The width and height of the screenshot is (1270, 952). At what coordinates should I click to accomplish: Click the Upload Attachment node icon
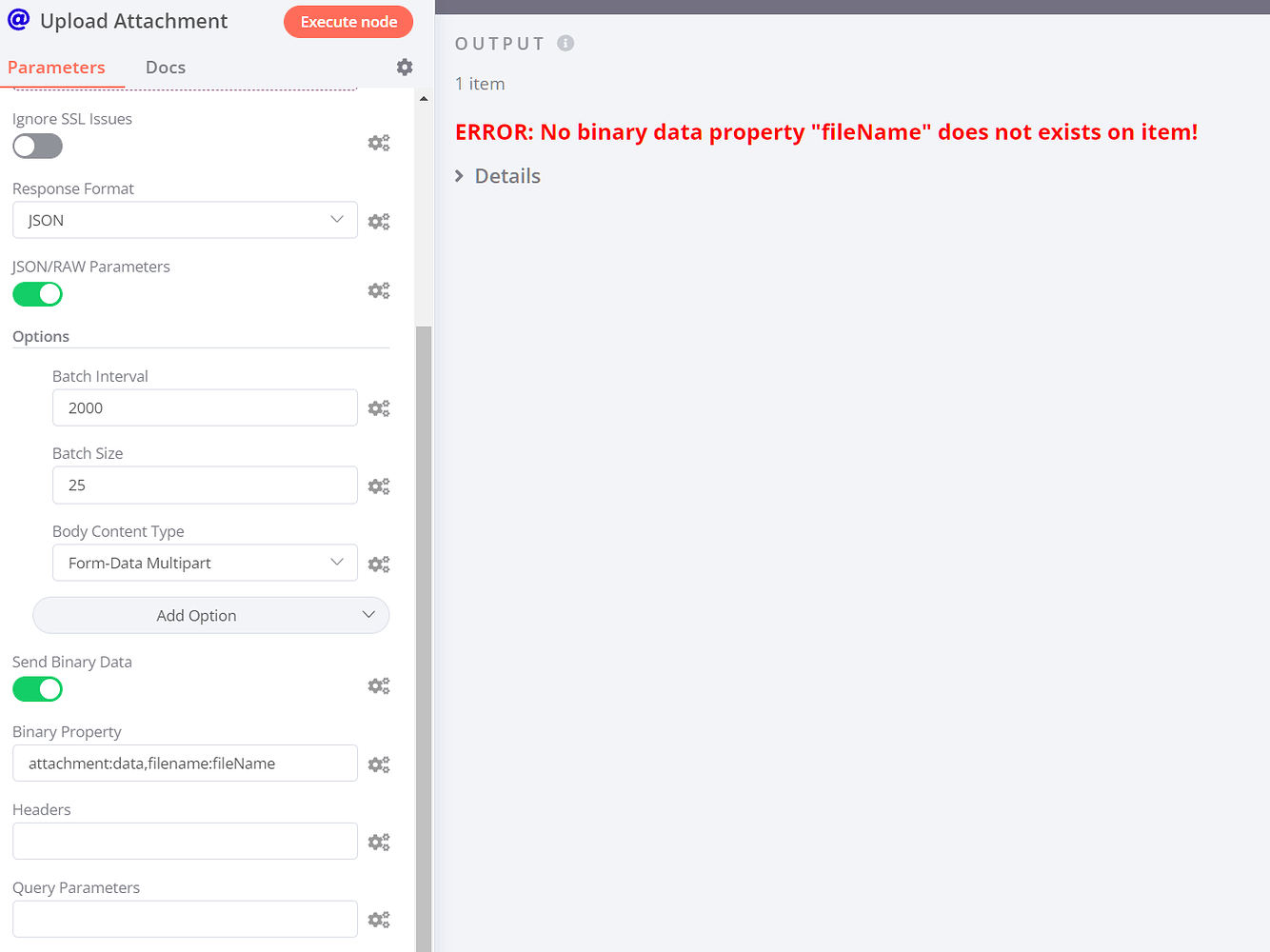[x=19, y=20]
